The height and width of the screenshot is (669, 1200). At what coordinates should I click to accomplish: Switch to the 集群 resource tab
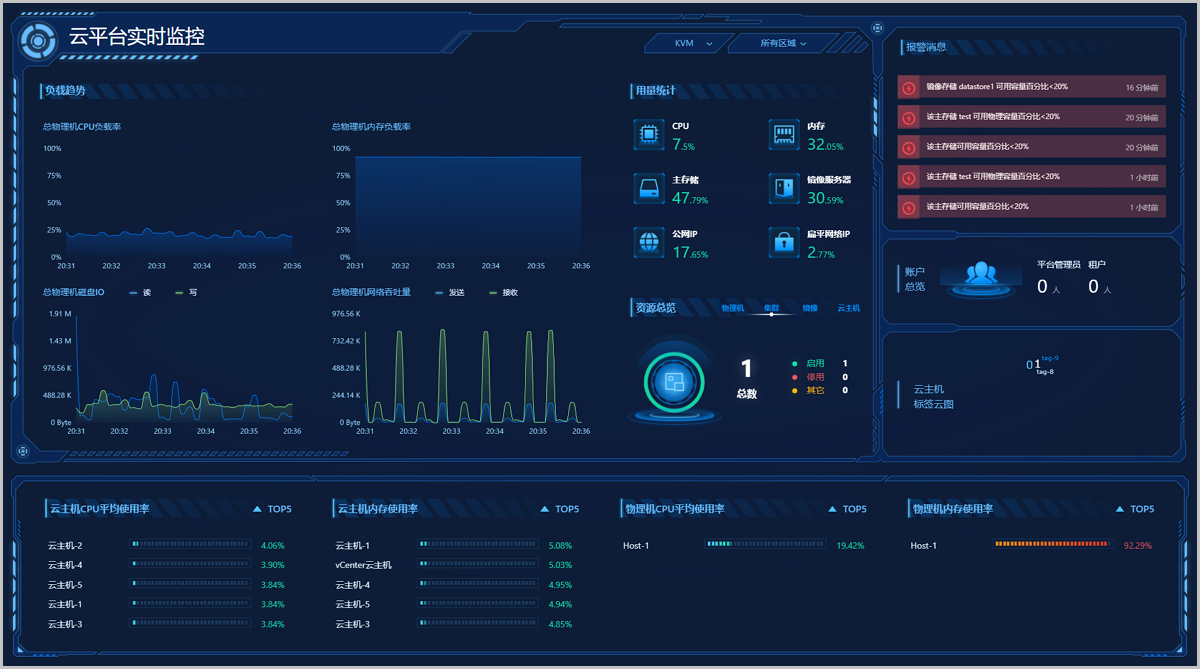[x=771, y=308]
